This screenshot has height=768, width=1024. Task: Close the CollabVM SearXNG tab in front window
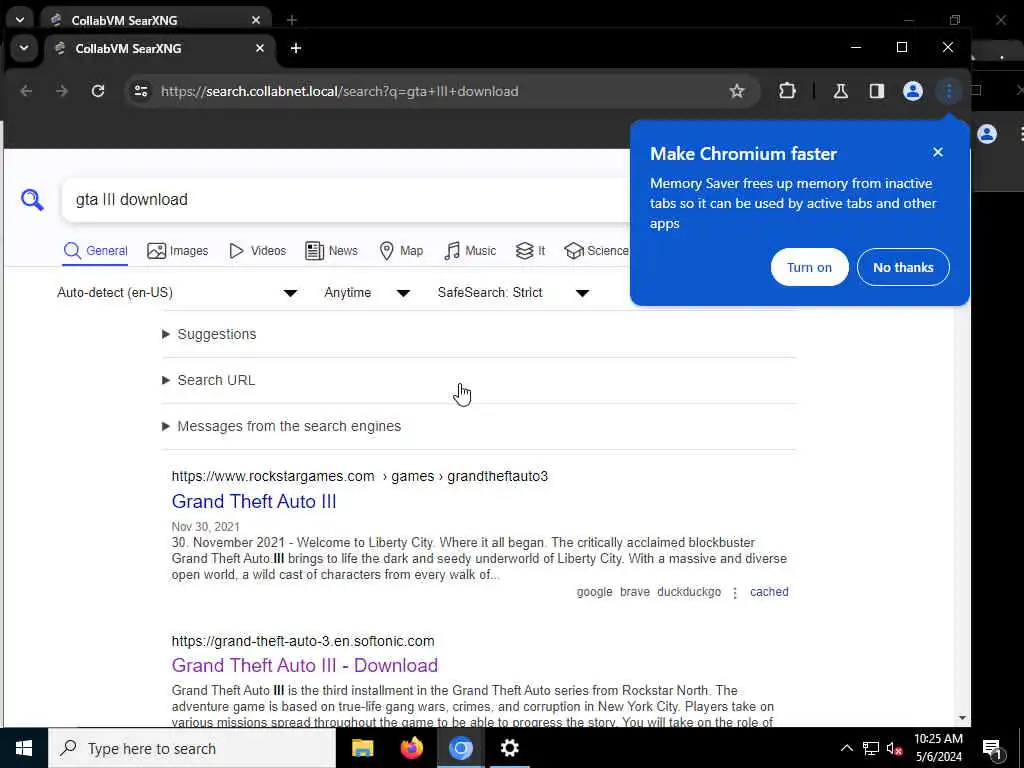(x=259, y=48)
